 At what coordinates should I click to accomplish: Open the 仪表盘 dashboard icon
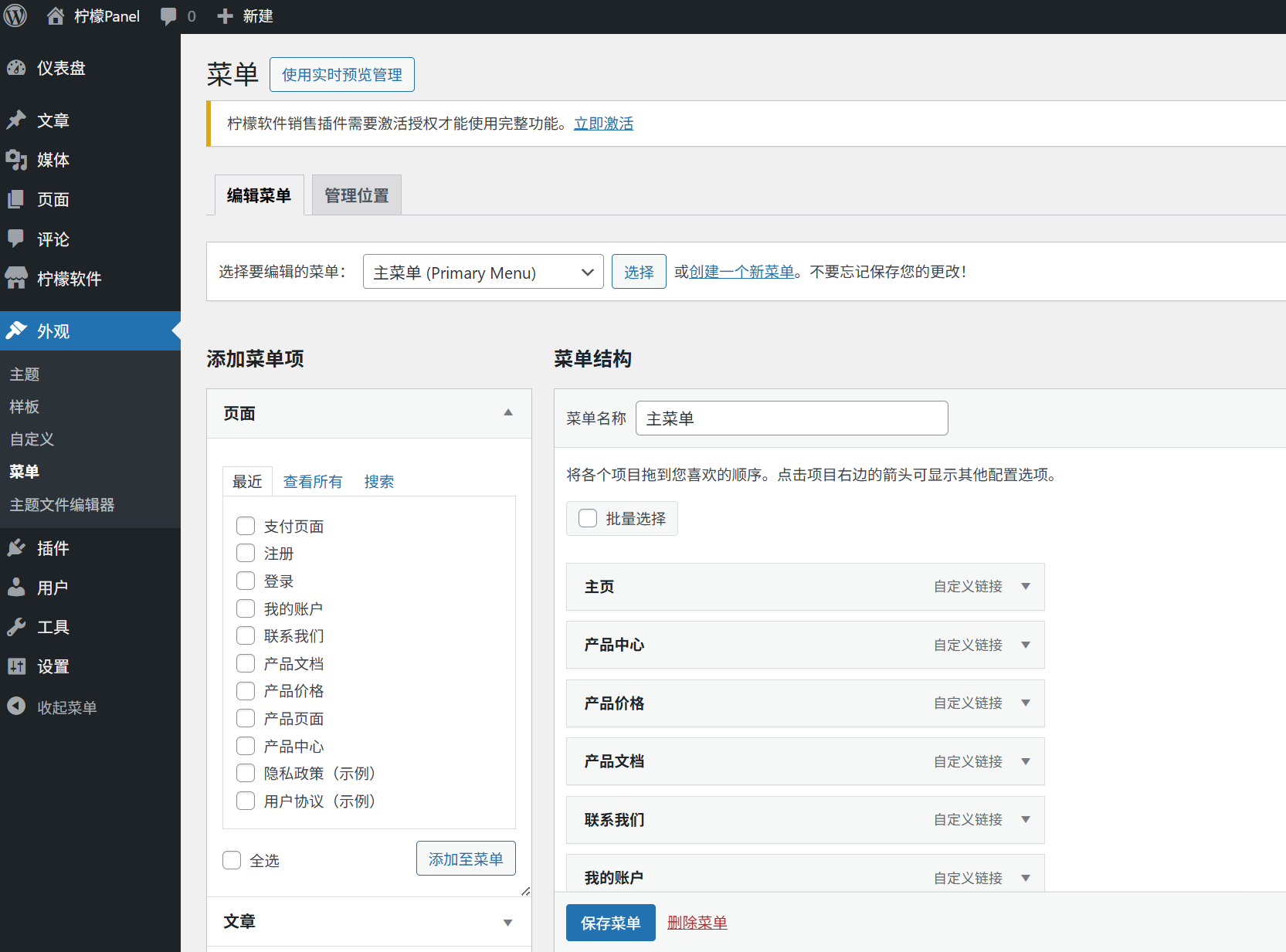tap(16, 68)
